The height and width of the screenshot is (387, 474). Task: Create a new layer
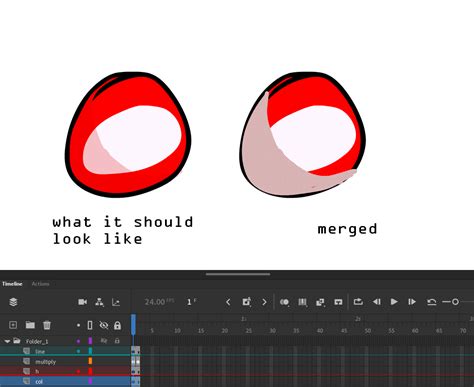click(x=13, y=325)
